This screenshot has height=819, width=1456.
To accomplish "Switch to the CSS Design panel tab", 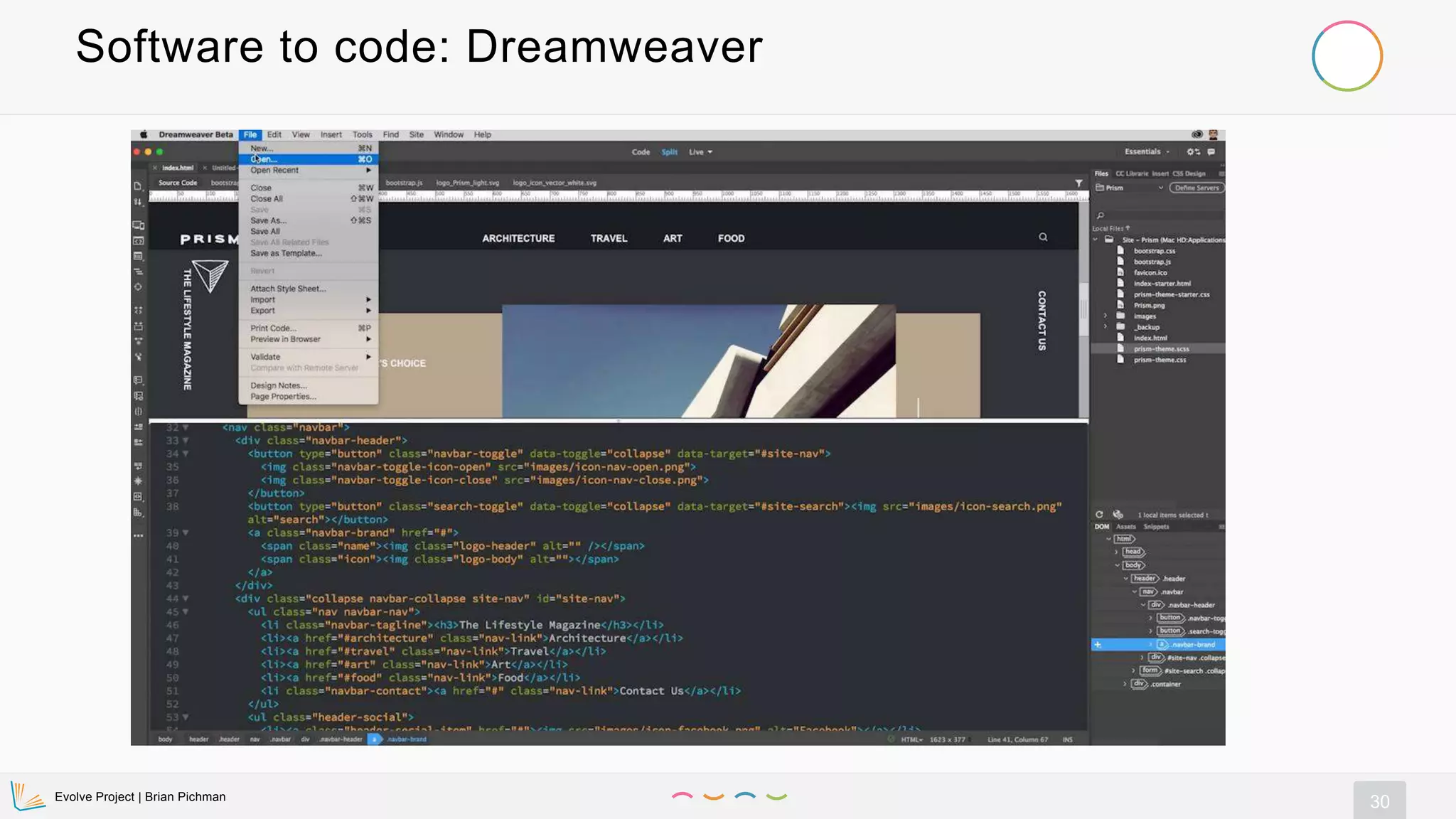I will point(1189,173).
